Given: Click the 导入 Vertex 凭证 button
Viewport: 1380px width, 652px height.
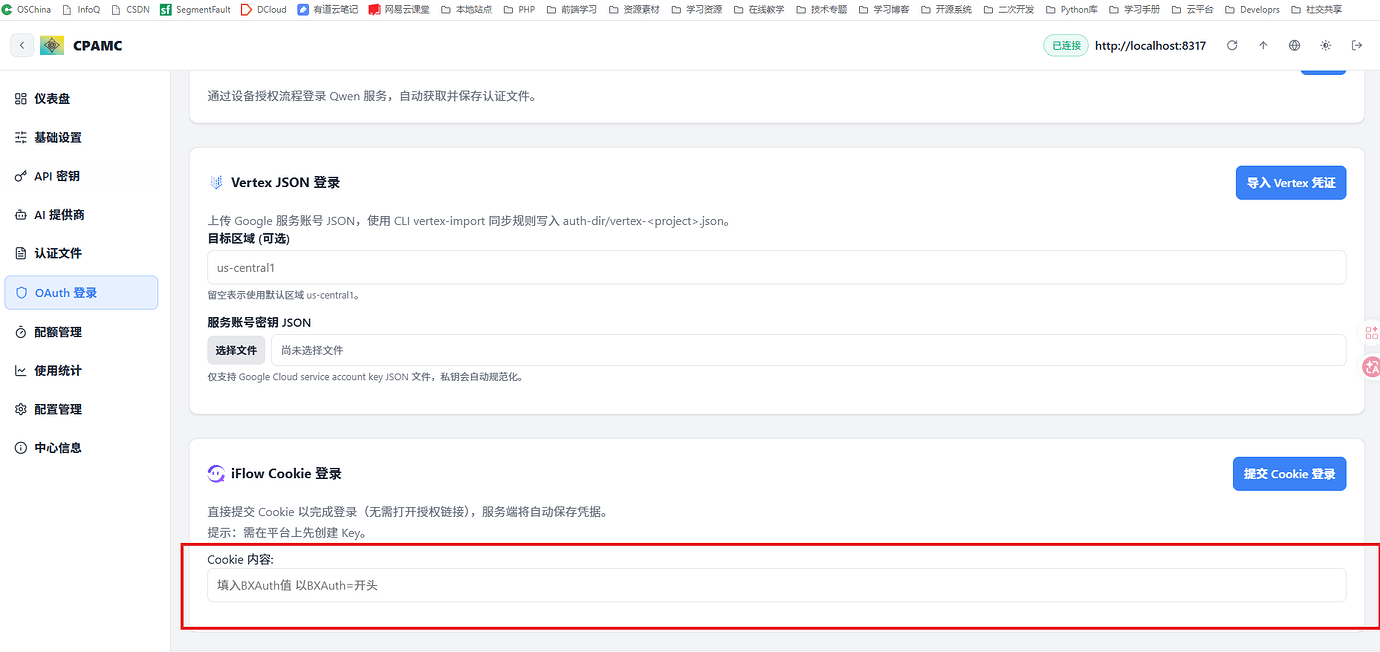Looking at the screenshot, I should [x=1291, y=183].
